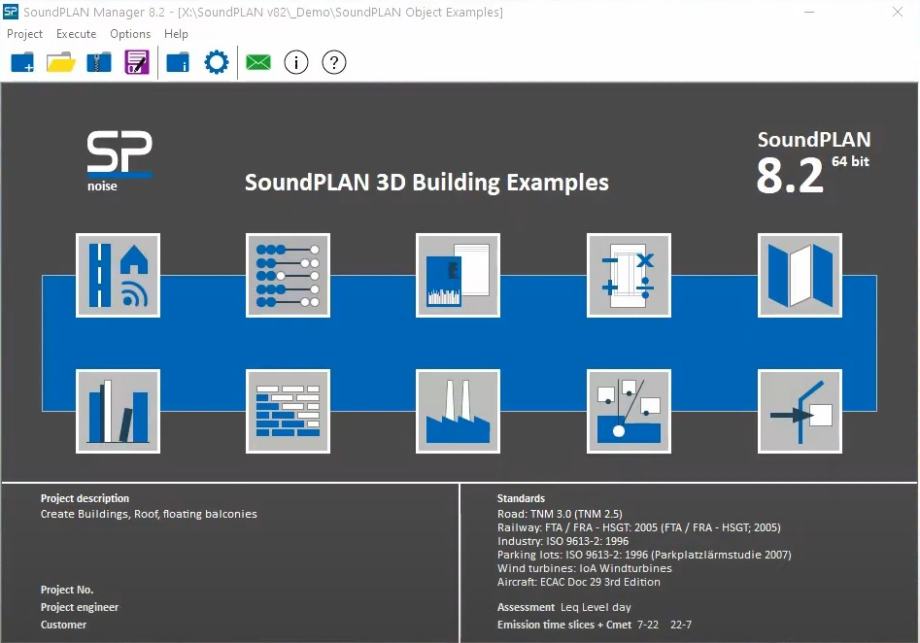Open the factory industry noise example tile
The height and width of the screenshot is (643, 920).
[x=458, y=410]
